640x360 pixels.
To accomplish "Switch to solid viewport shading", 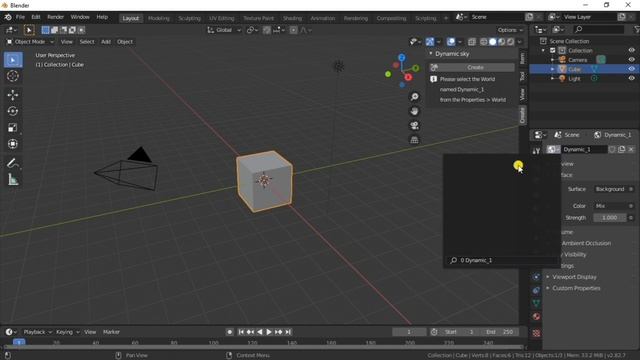I will 493,42.
